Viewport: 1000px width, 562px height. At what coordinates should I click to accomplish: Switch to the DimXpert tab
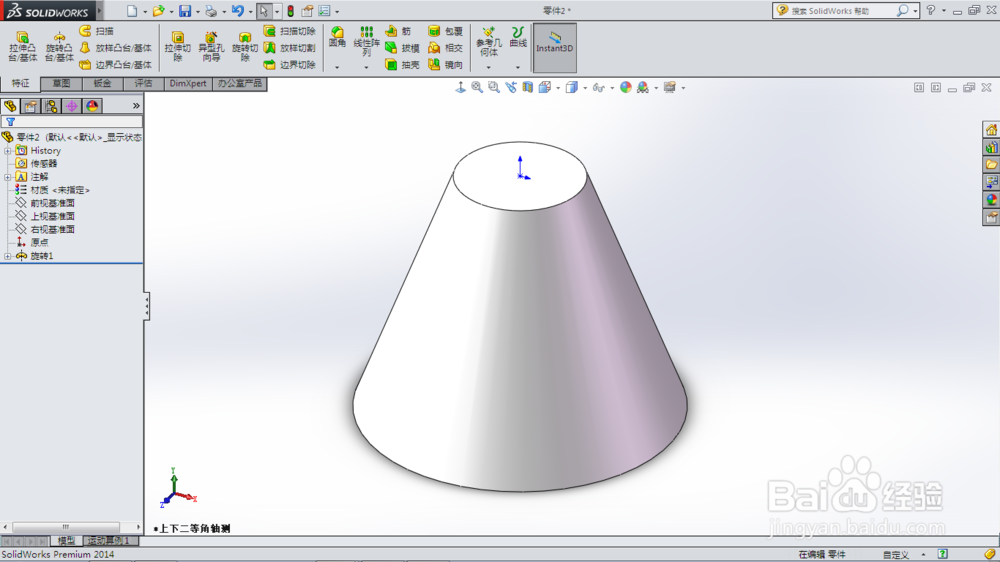pos(188,84)
